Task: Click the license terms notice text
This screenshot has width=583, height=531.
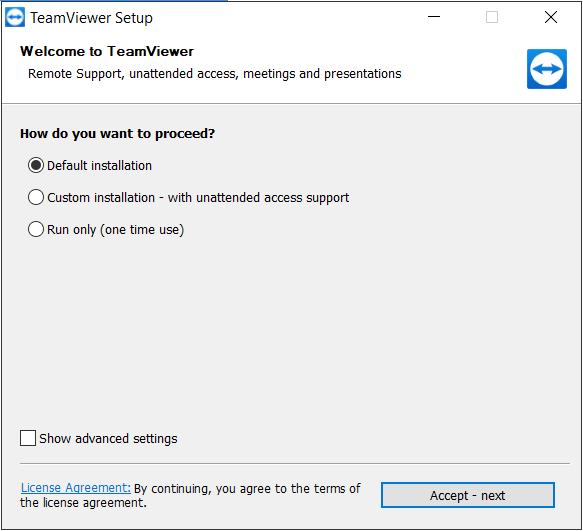Action: coord(190,495)
